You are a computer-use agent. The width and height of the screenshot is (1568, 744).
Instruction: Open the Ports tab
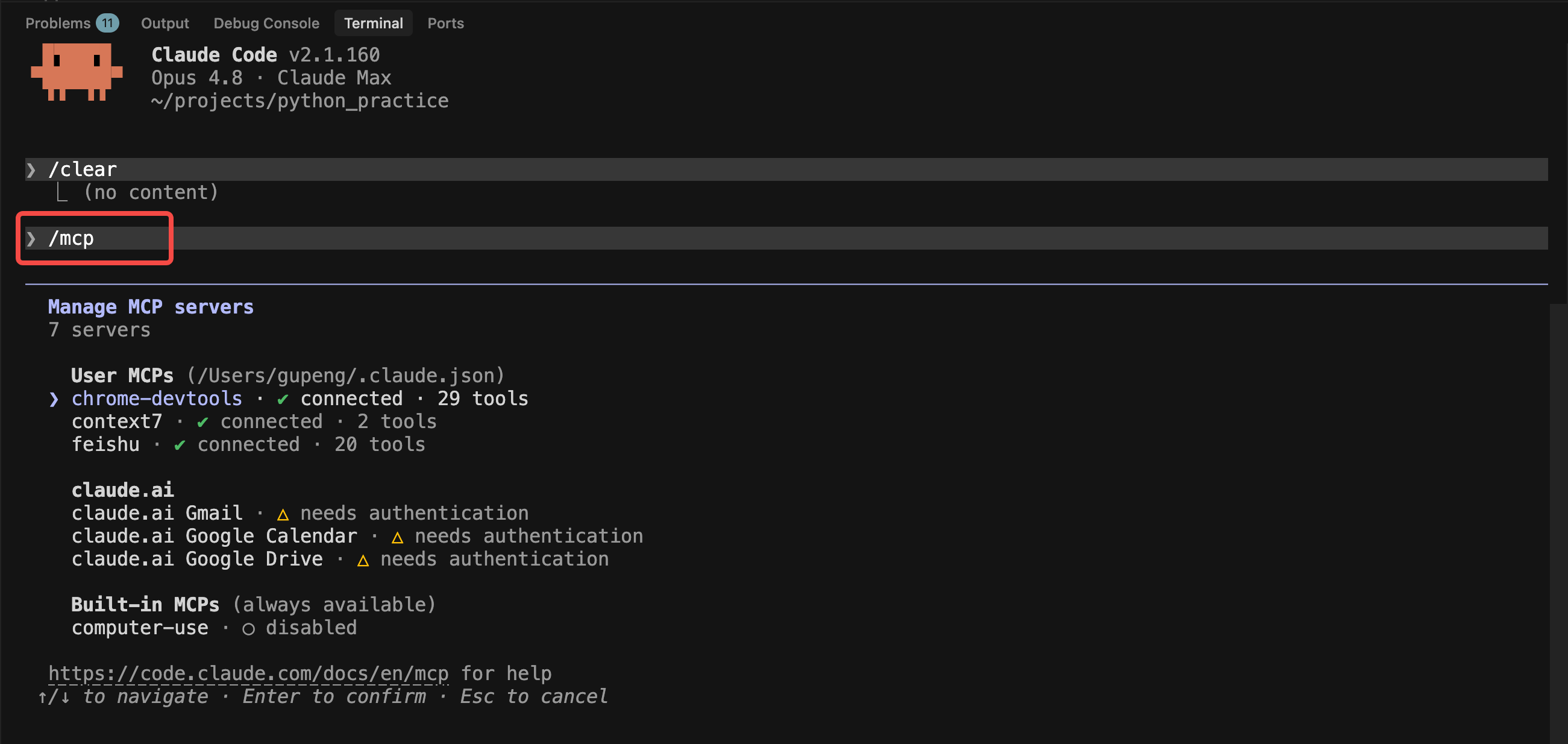point(445,23)
